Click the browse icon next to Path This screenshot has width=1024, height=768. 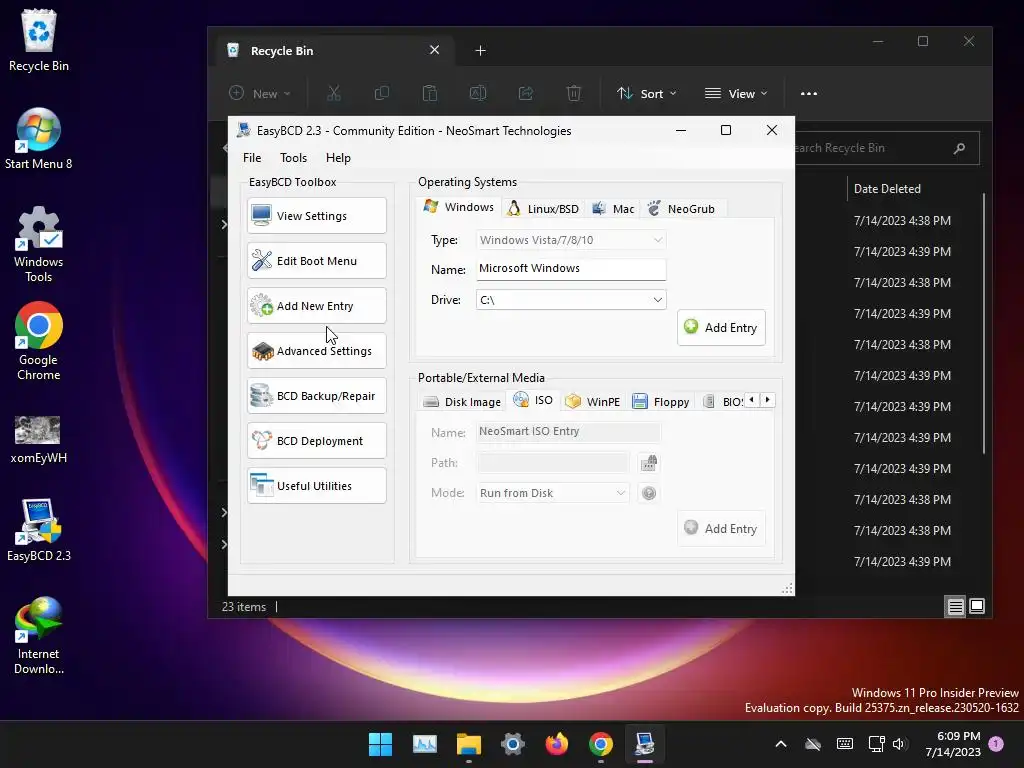[648, 463]
